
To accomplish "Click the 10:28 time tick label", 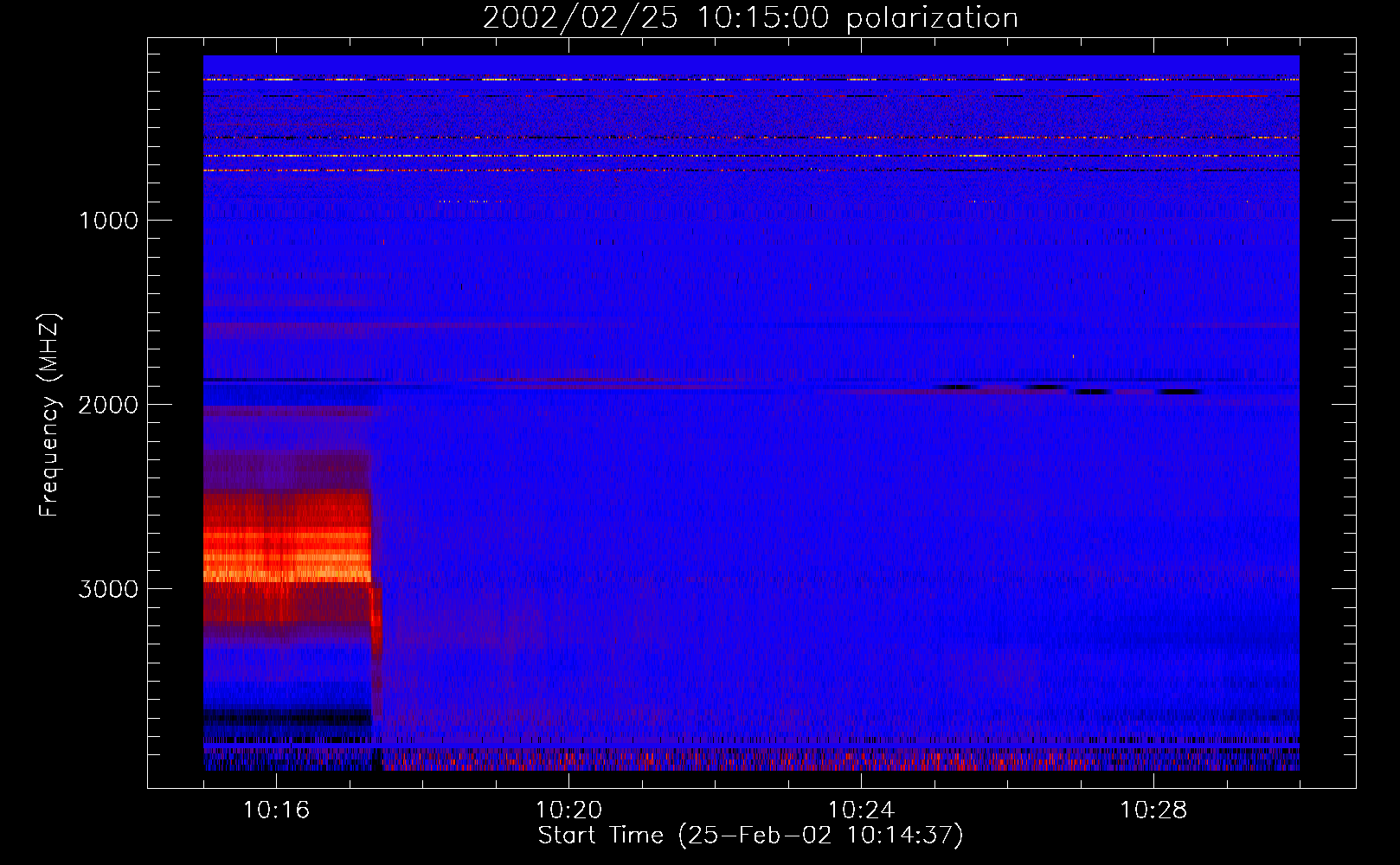I will tap(1153, 811).
